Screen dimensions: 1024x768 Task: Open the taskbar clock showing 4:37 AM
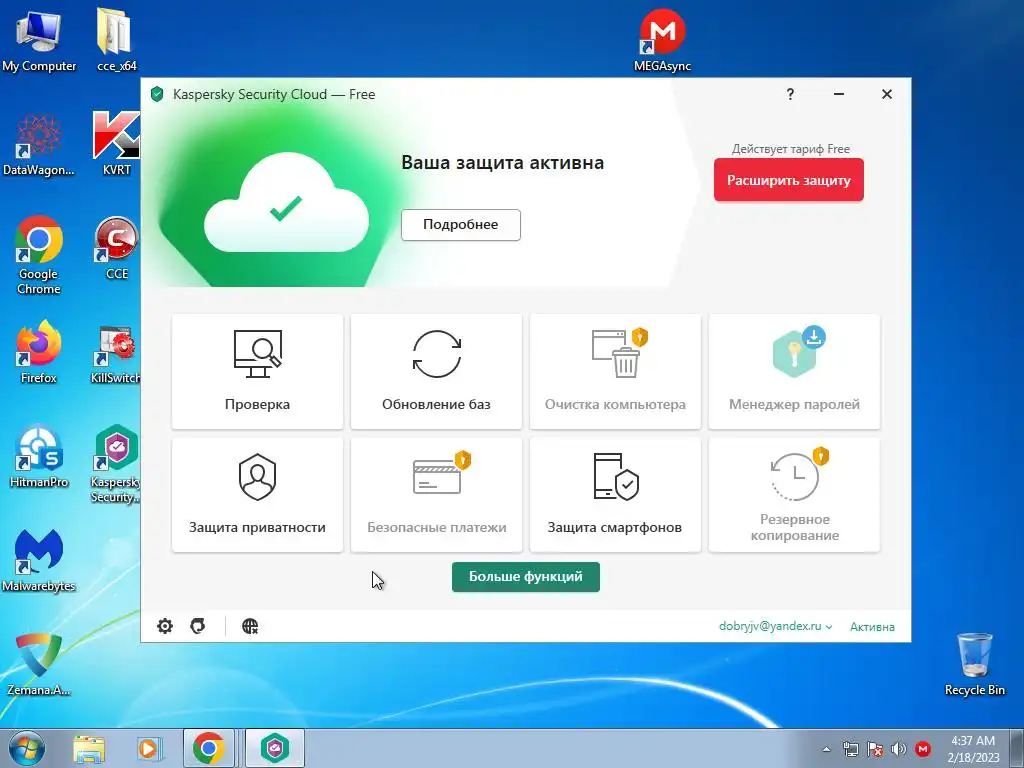(973, 749)
